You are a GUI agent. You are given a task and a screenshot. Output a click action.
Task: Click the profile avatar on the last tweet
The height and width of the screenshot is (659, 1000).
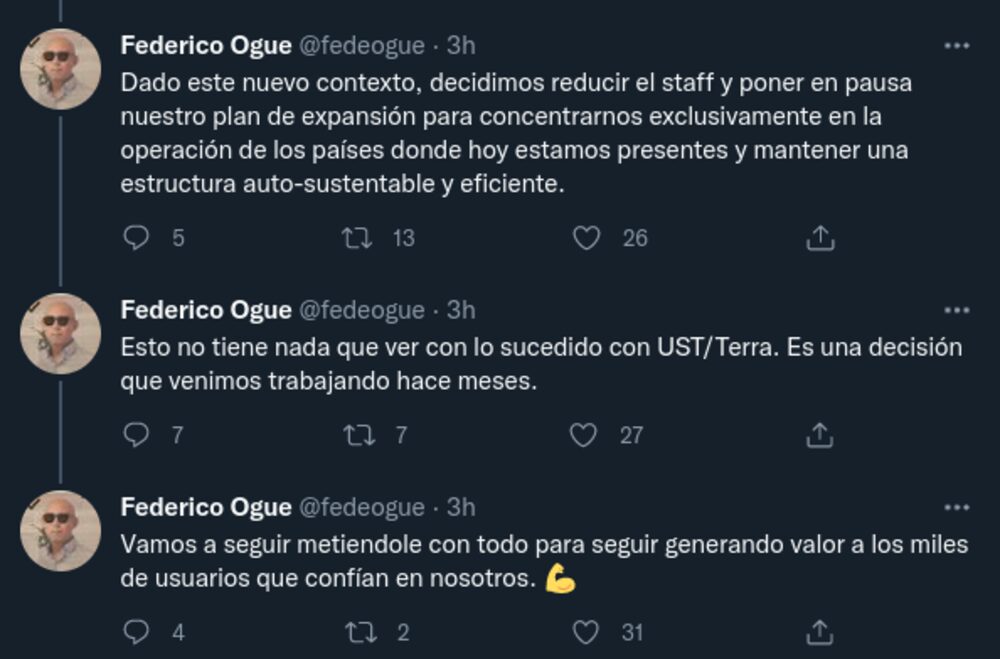(x=60, y=530)
